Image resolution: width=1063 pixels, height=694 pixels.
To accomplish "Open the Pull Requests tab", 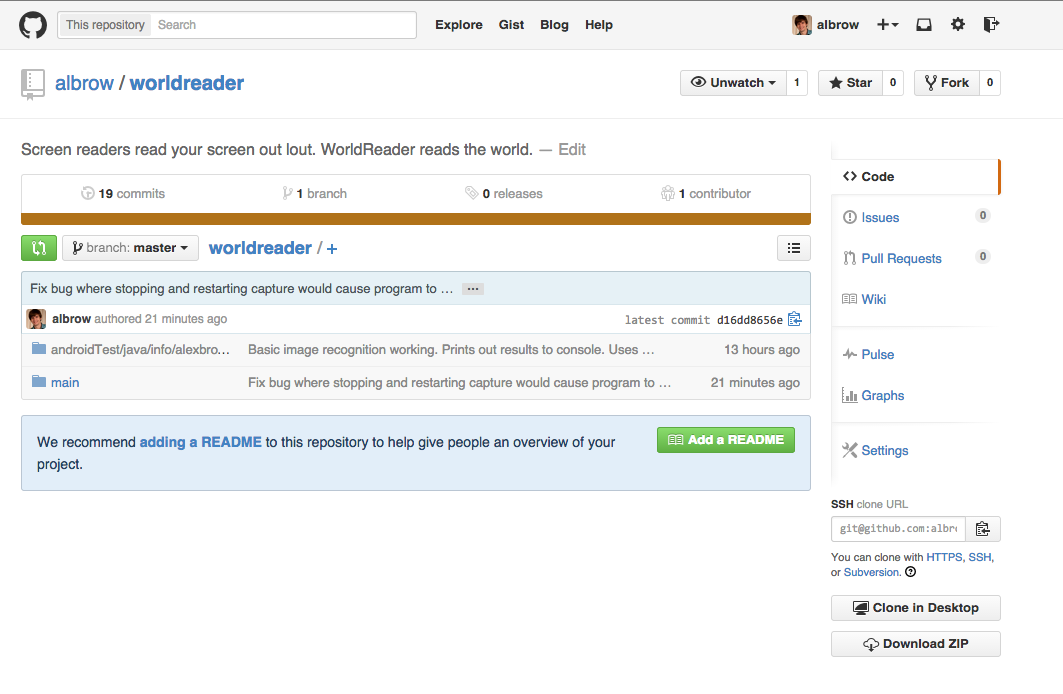I will point(901,258).
